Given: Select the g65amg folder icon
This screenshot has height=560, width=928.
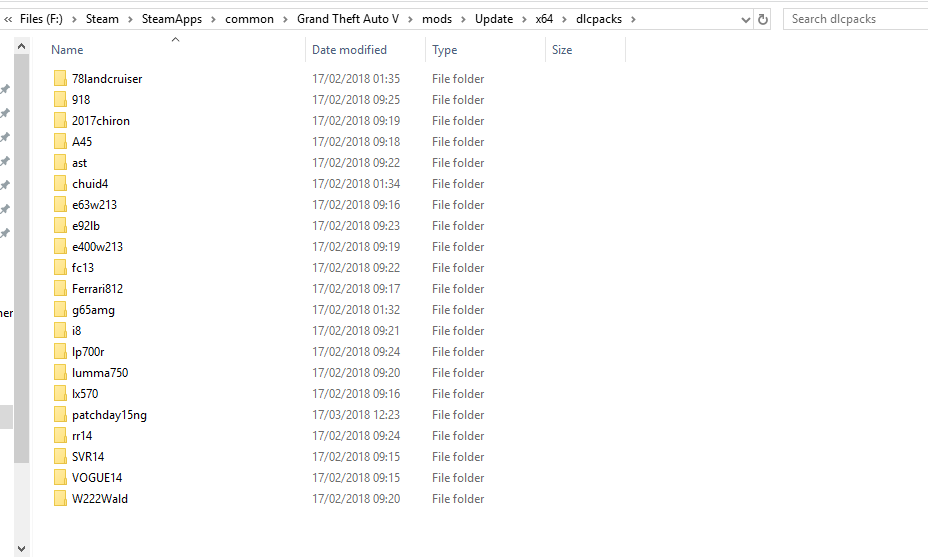Looking at the screenshot, I should point(60,310).
